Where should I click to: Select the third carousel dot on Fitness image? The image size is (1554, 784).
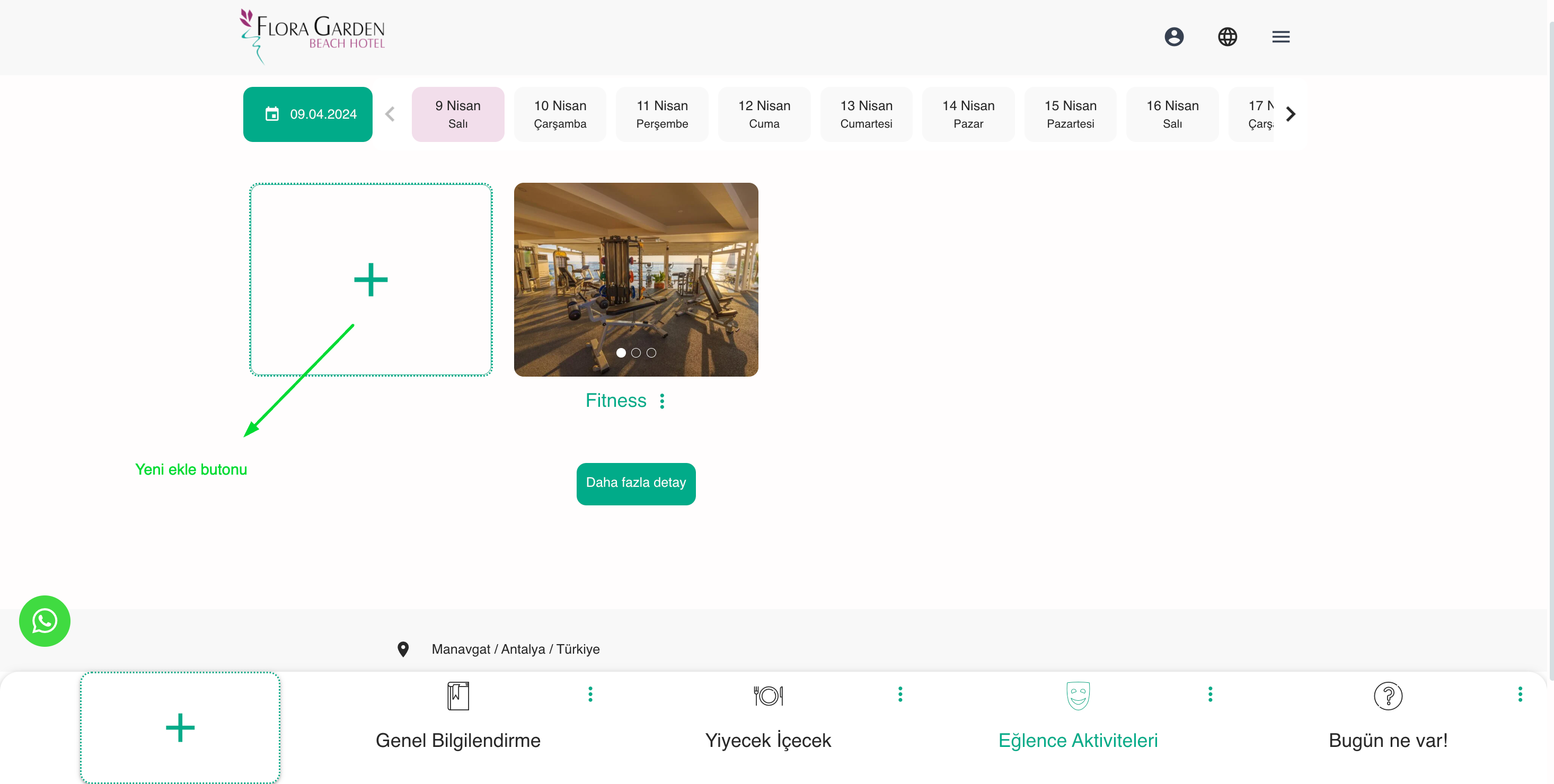pyautogui.click(x=651, y=353)
